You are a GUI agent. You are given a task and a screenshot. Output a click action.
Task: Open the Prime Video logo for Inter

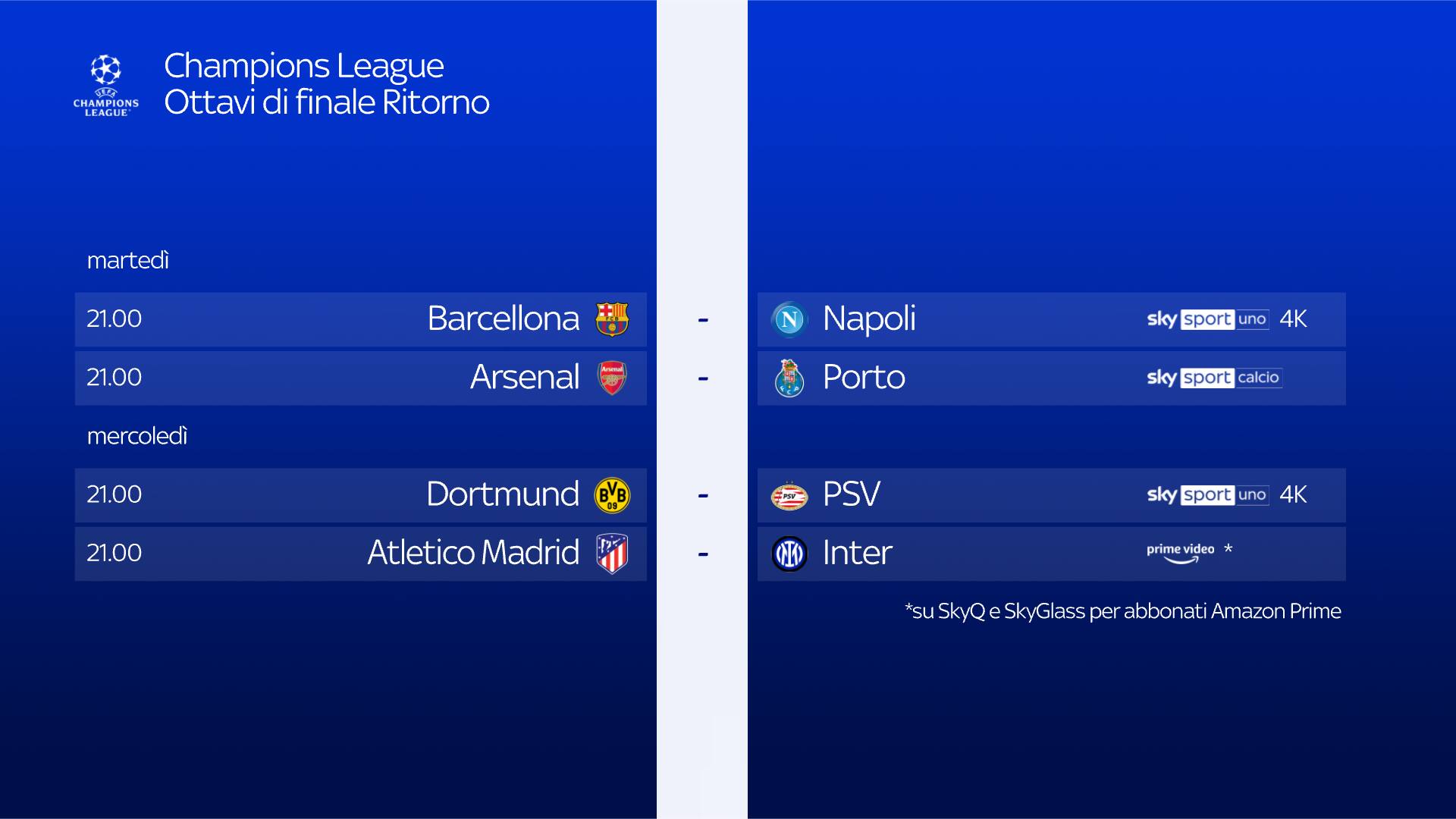(x=1180, y=553)
